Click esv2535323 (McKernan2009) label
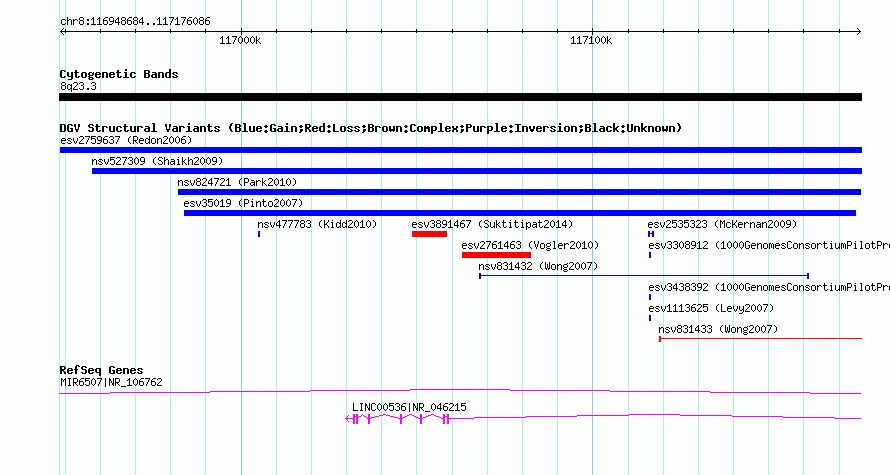The image size is (890, 475). [x=722, y=224]
